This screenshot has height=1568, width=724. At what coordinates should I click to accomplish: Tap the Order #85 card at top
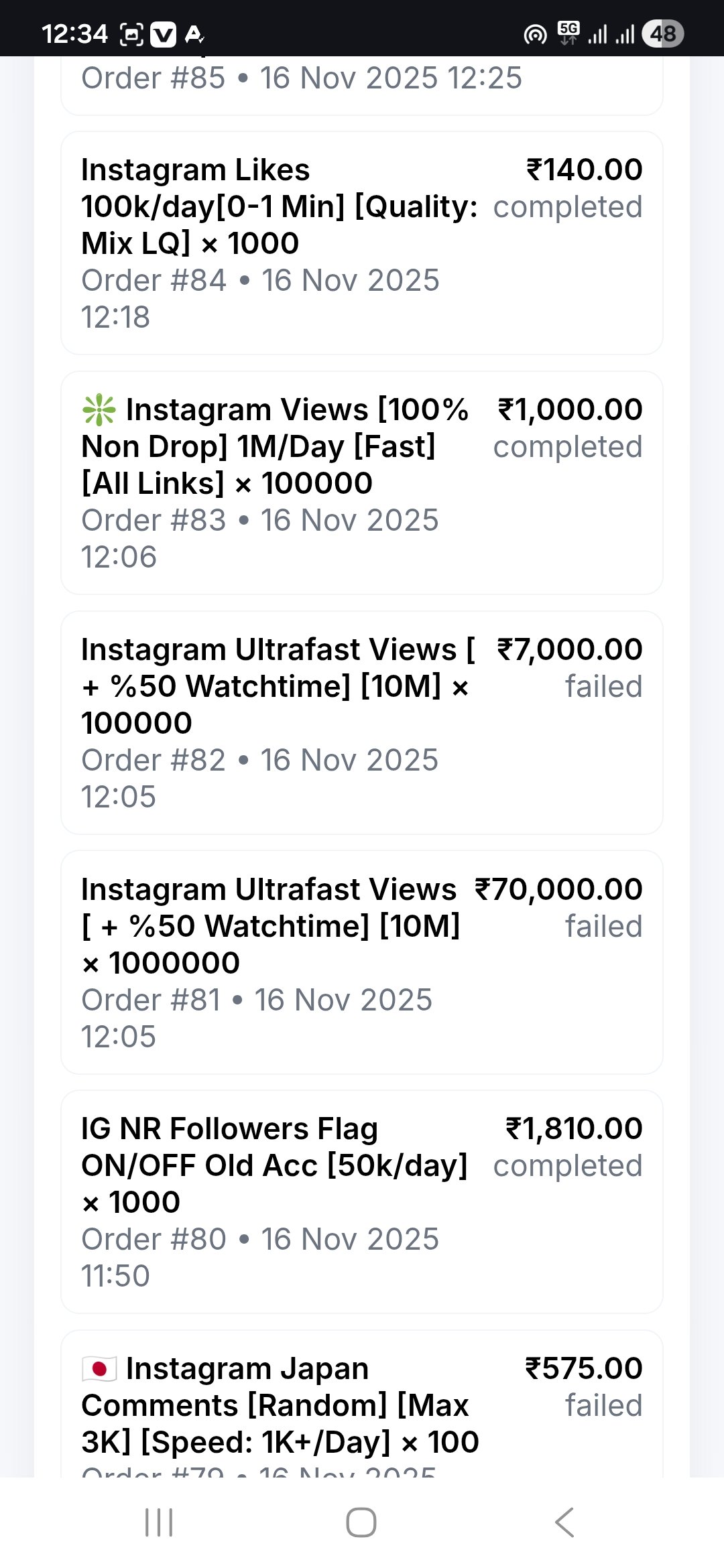click(x=362, y=82)
